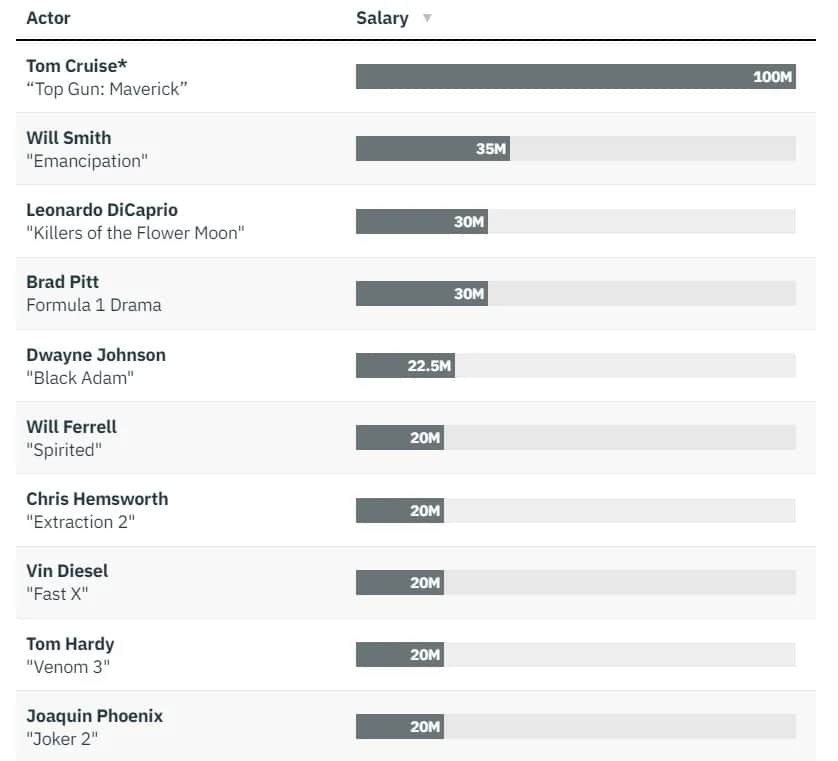Click Dwayne Johnson's 22.5M bar
Viewport: 838px width, 761px height.
405,366
